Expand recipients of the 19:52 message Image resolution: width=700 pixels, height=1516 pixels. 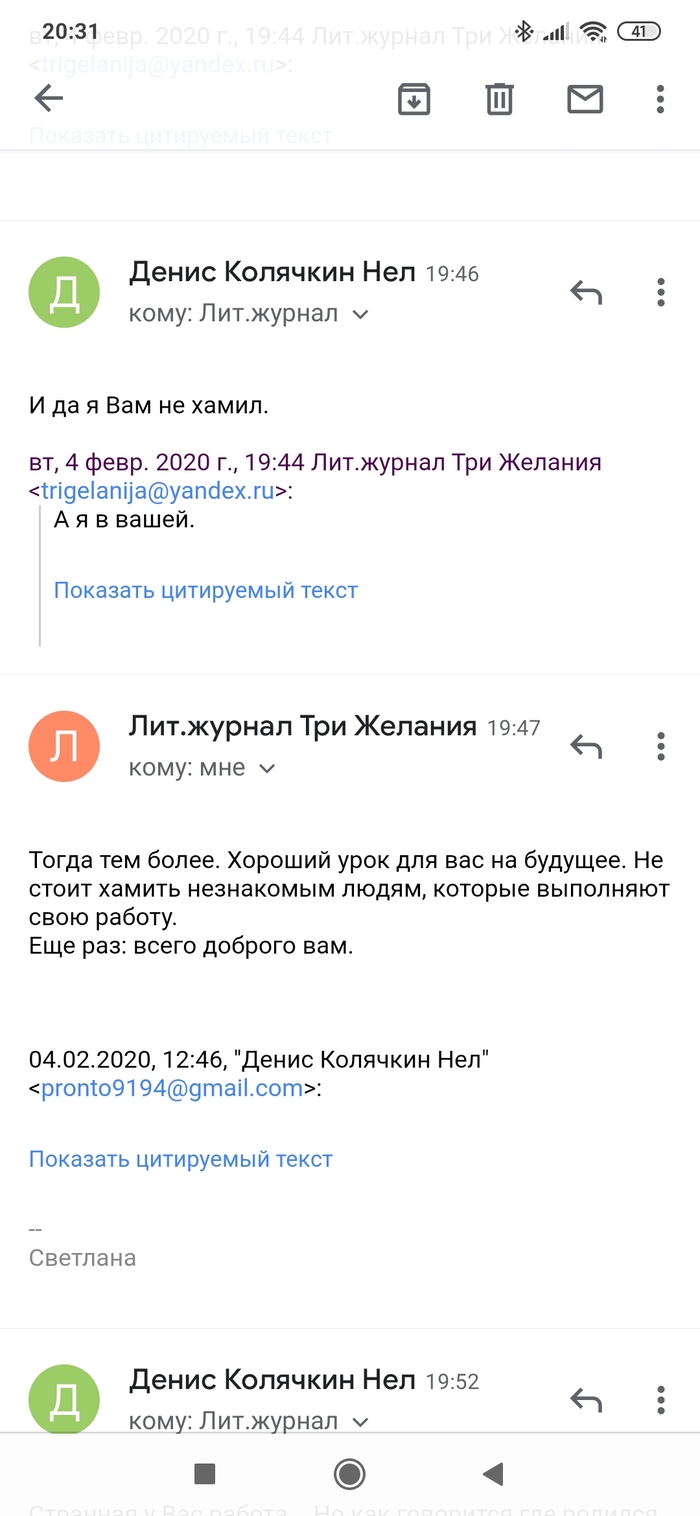pos(361,1422)
